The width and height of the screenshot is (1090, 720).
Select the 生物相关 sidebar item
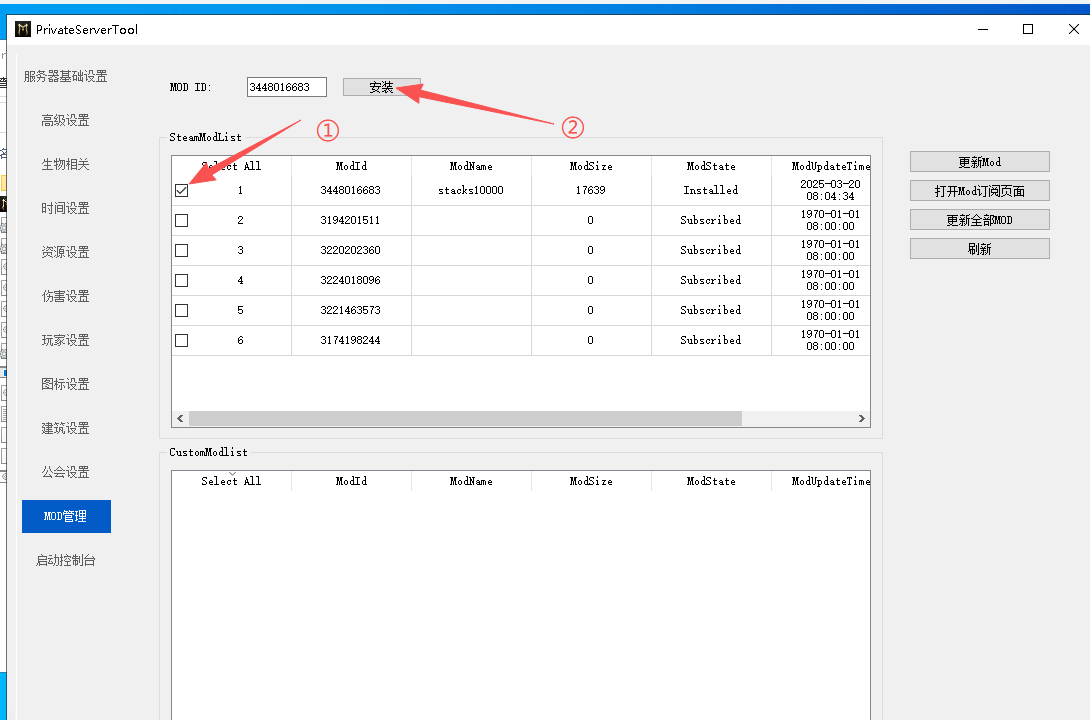click(x=65, y=164)
